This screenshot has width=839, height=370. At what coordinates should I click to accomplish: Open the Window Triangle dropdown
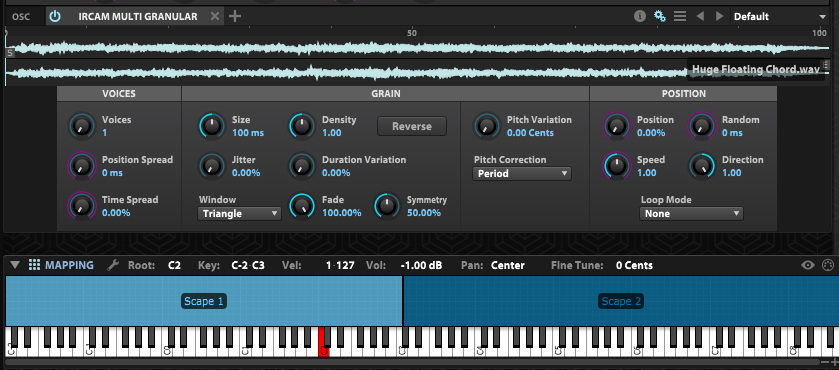(x=240, y=214)
